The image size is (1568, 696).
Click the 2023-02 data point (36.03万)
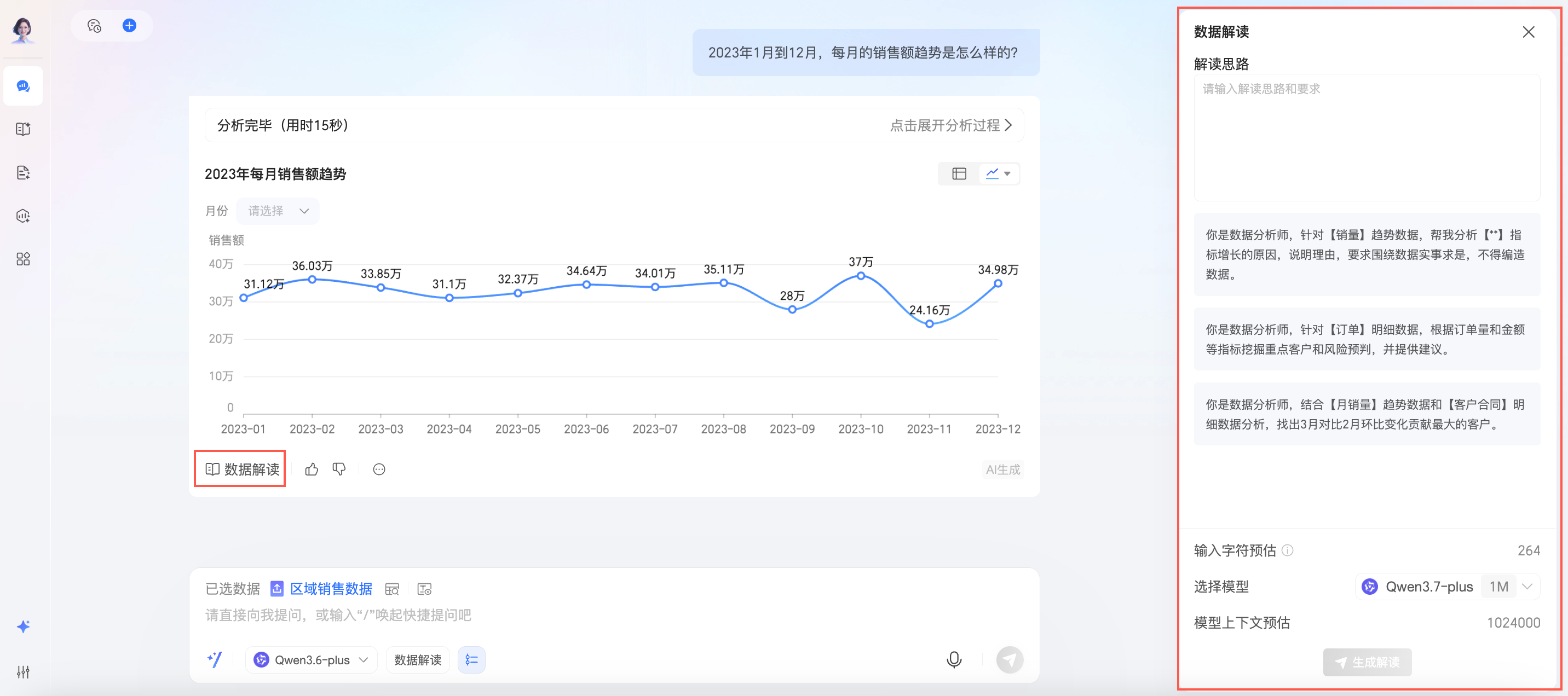coord(312,280)
